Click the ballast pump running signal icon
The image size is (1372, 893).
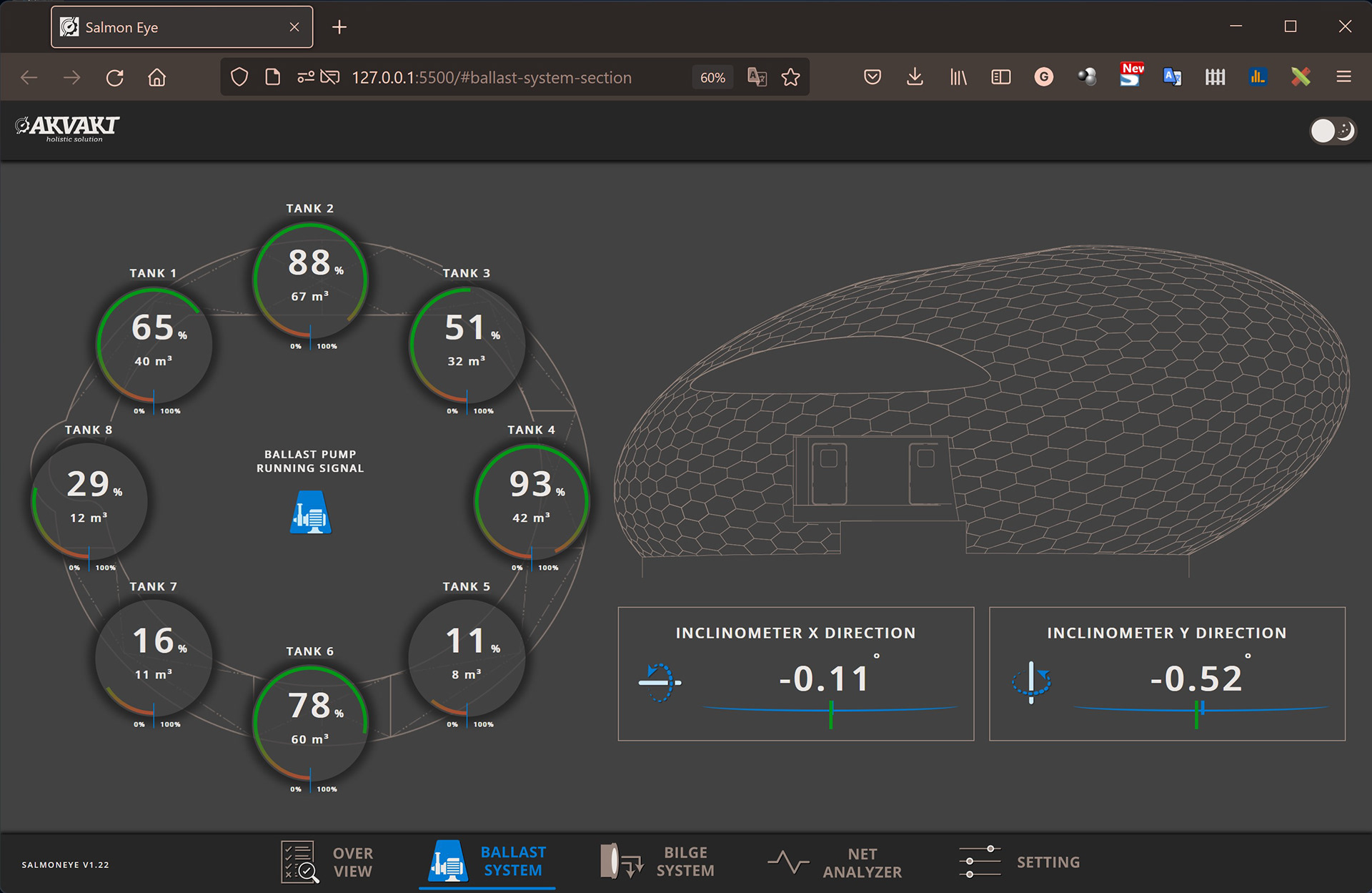tap(310, 513)
